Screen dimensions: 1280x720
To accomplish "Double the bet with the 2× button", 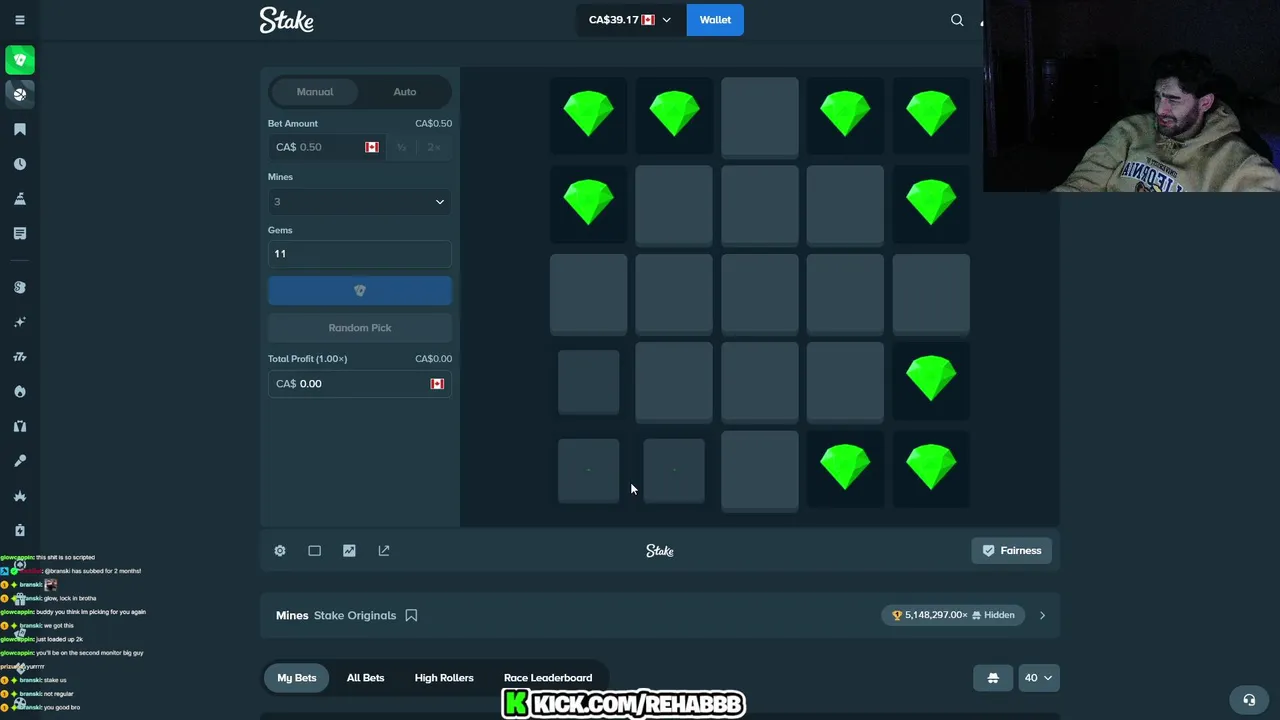I will (433, 147).
